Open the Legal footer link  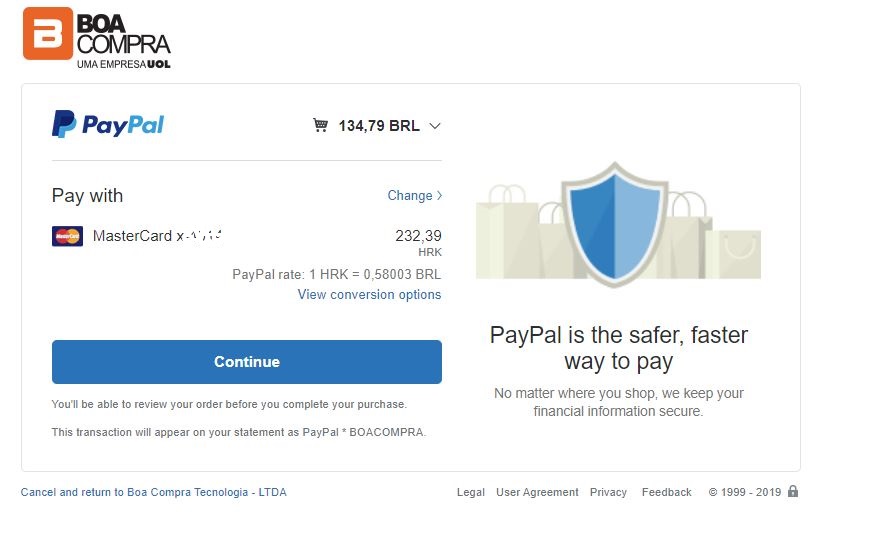pos(471,492)
